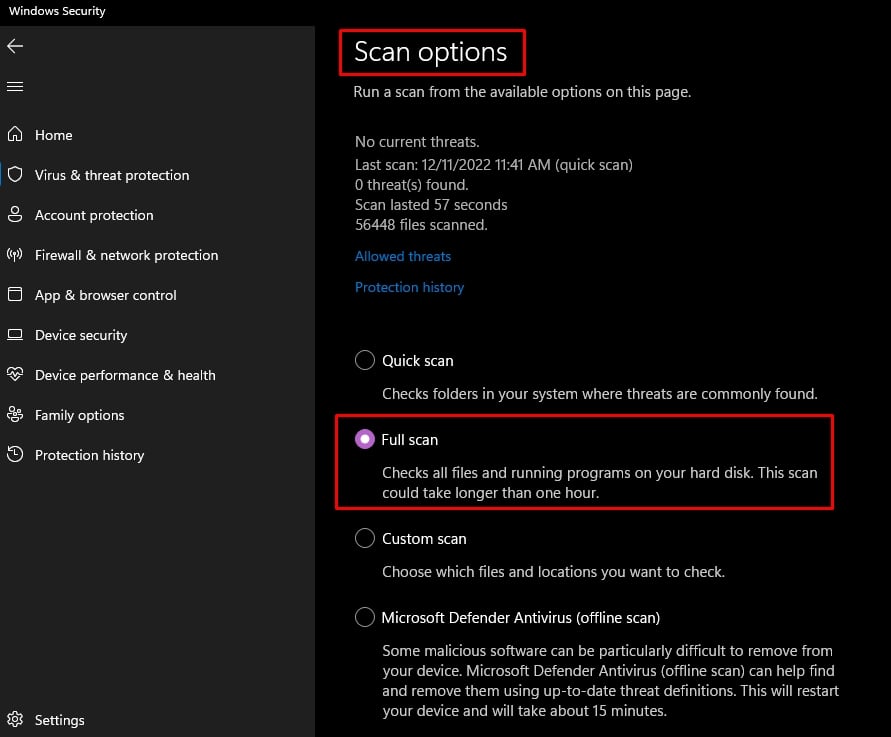The height and width of the screenshot is (737, 891).
Task: Click the Device performance & health heart icon
Action: pos(15,375)
